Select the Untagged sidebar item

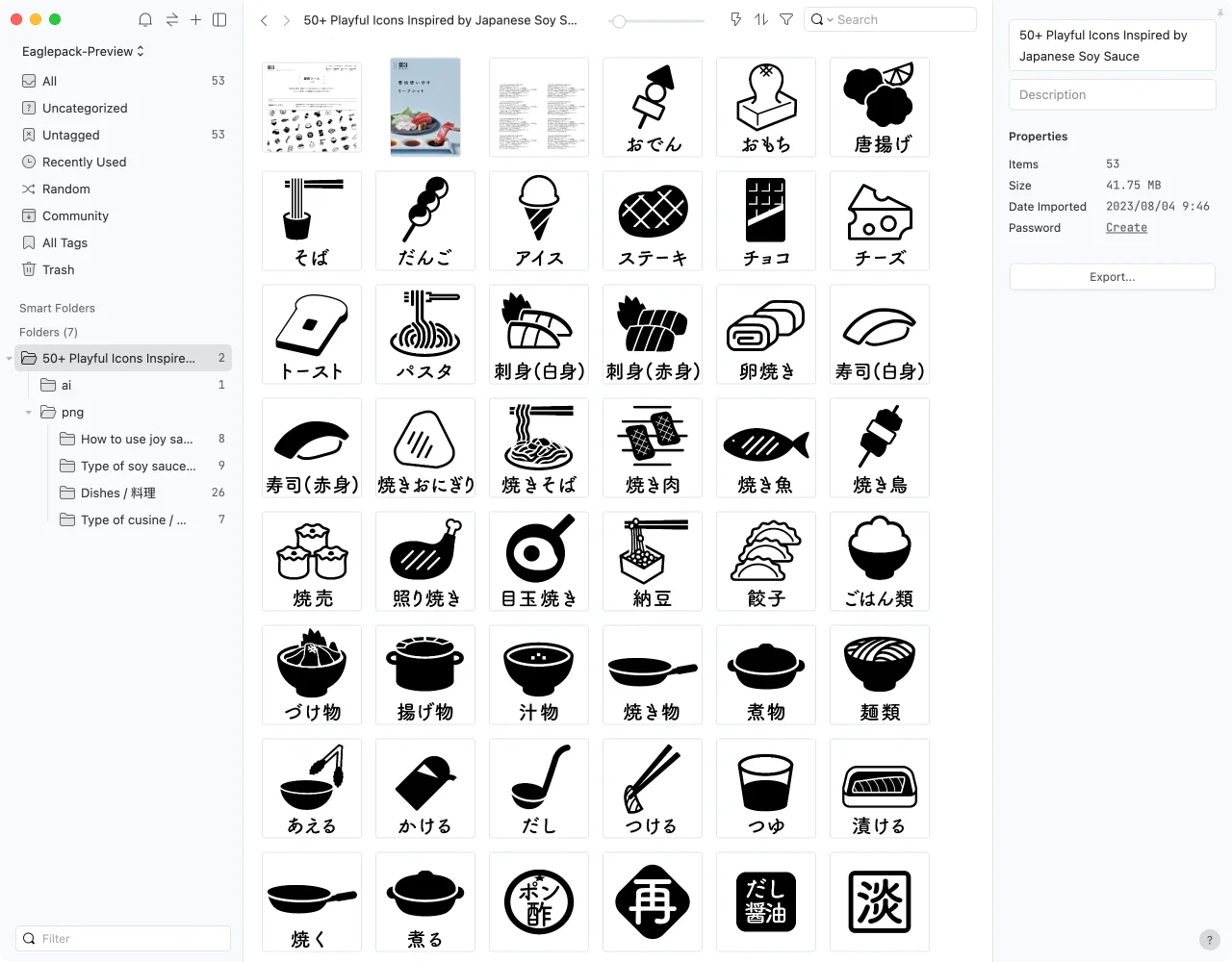pyautogui.click(x=70, y=135)
